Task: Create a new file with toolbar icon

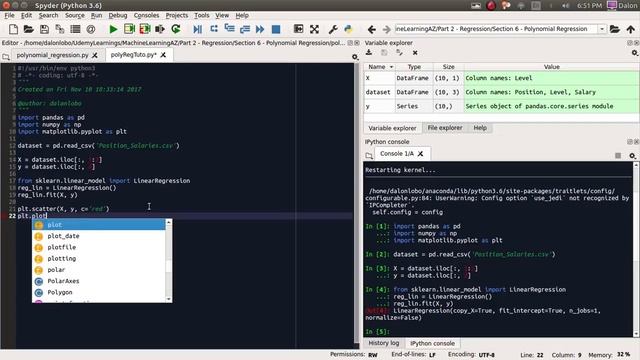Action: (13, 29)
